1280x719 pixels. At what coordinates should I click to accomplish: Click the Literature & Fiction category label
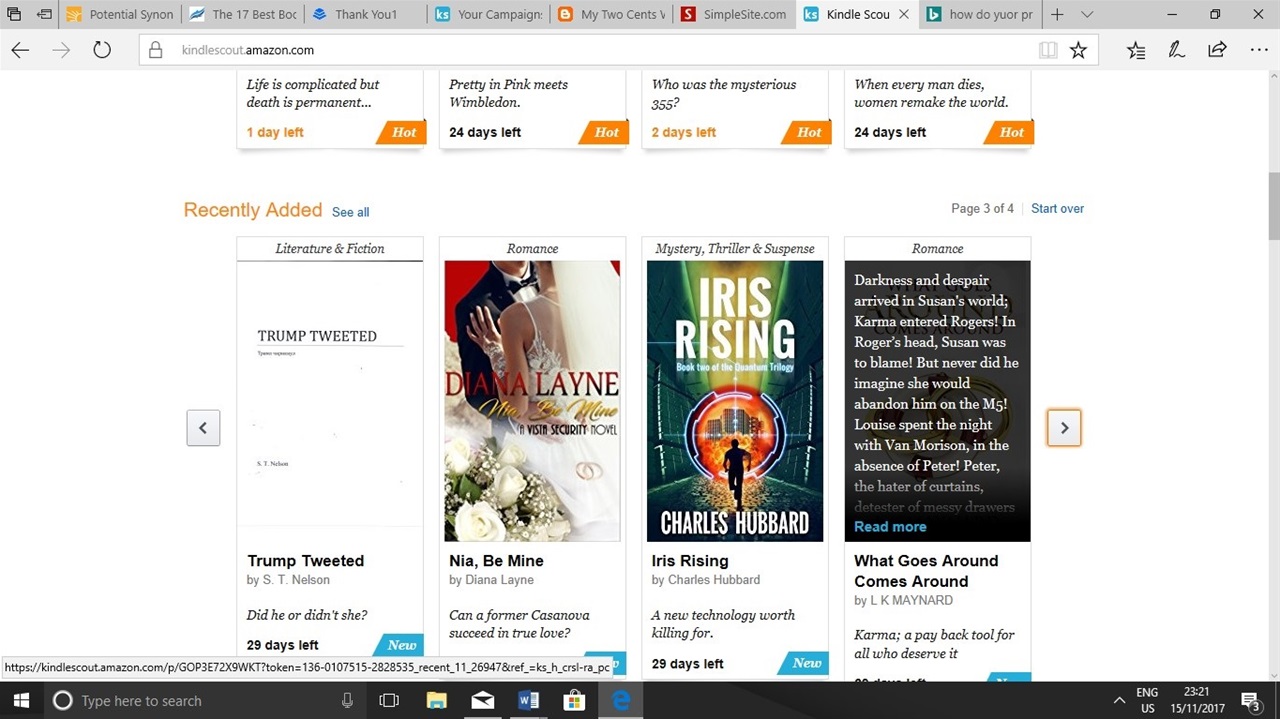click(x=330, y=249)
